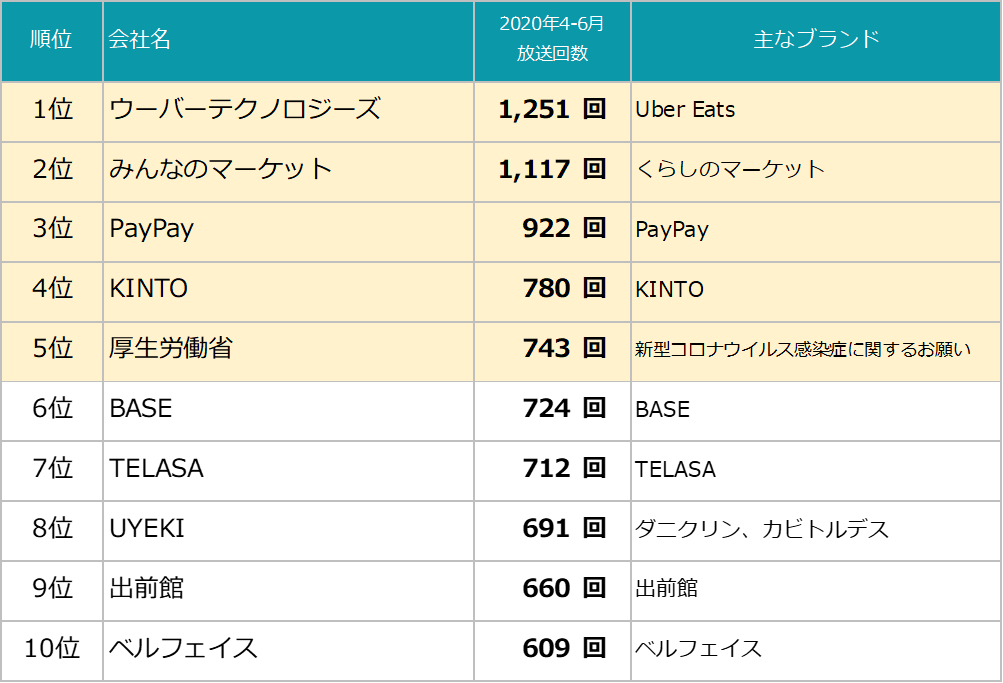Click the 出前館 company name cell
1003x683 pixels.
pos(147,589)
